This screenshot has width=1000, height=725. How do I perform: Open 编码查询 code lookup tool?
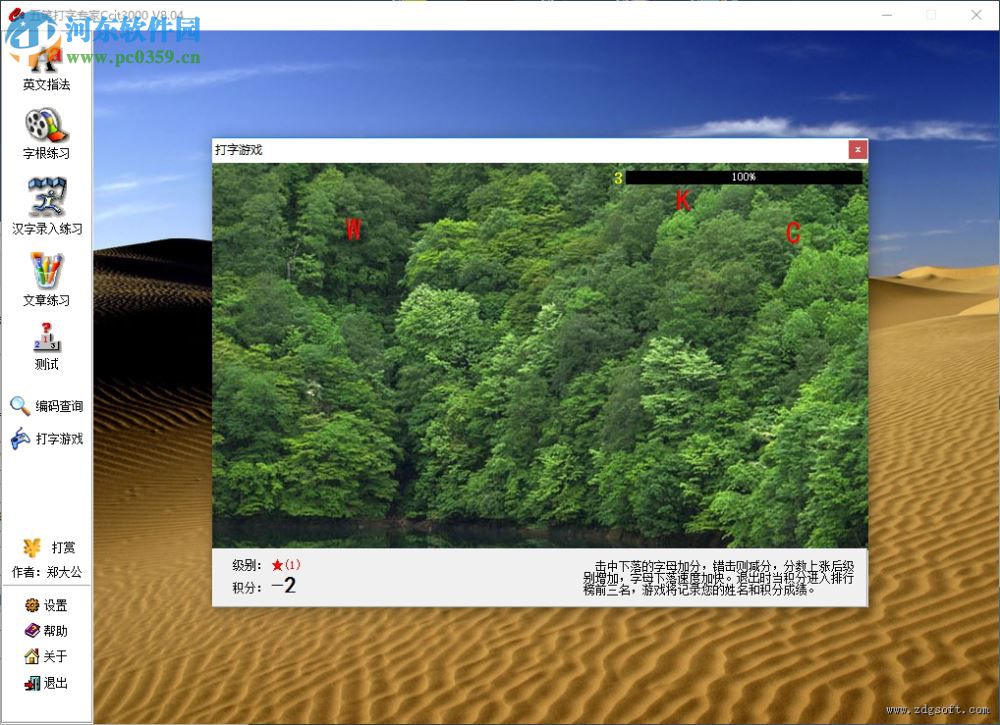pos(45,406)
